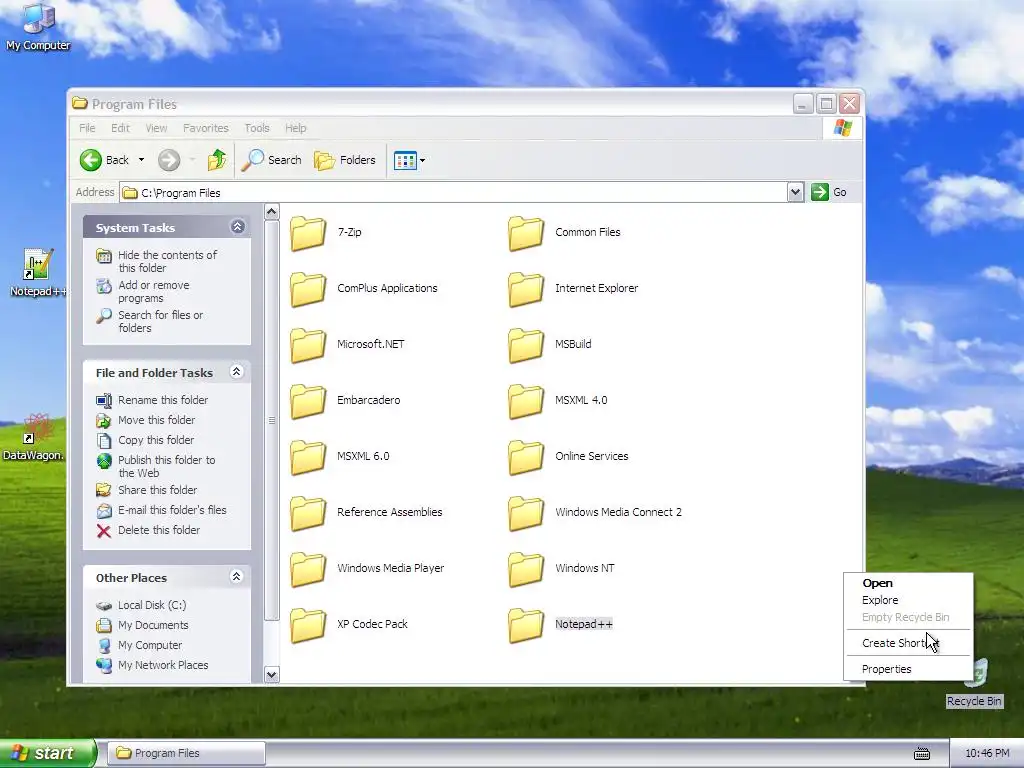The image size is (1024, 768).
Task: Click the Forward arrow button
Action: pos(169,160)
